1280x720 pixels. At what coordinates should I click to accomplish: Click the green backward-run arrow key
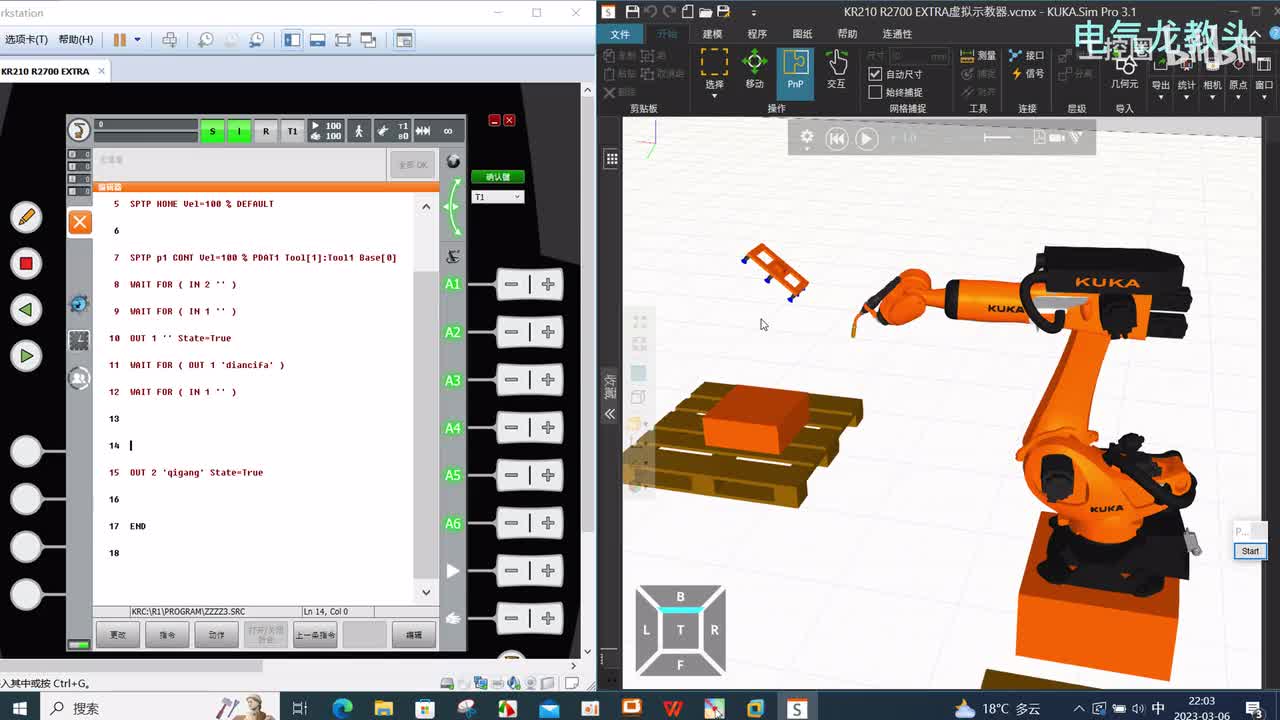[26, 310]
